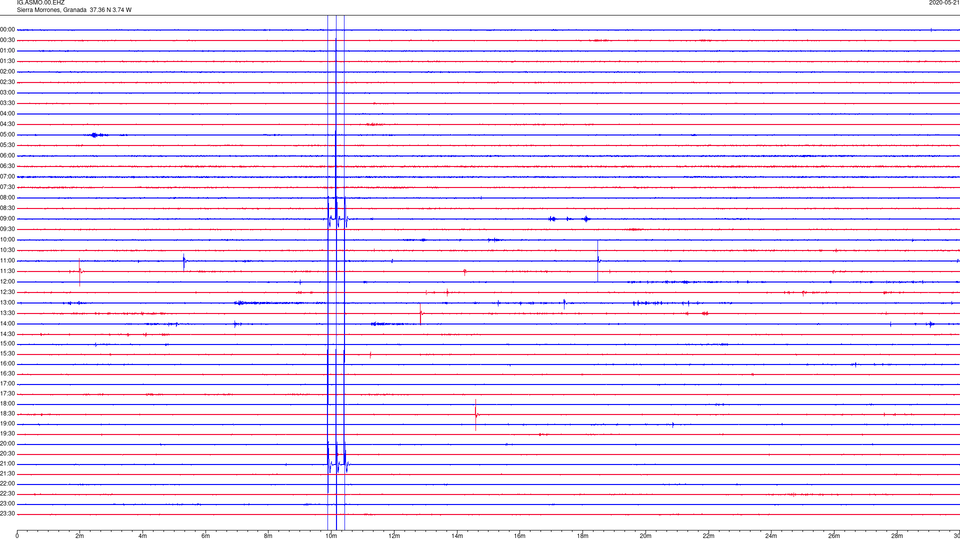Viewport: 960px width, 540px height.
Task: Select the 08:30 trace time label
Action: [7, 208]
